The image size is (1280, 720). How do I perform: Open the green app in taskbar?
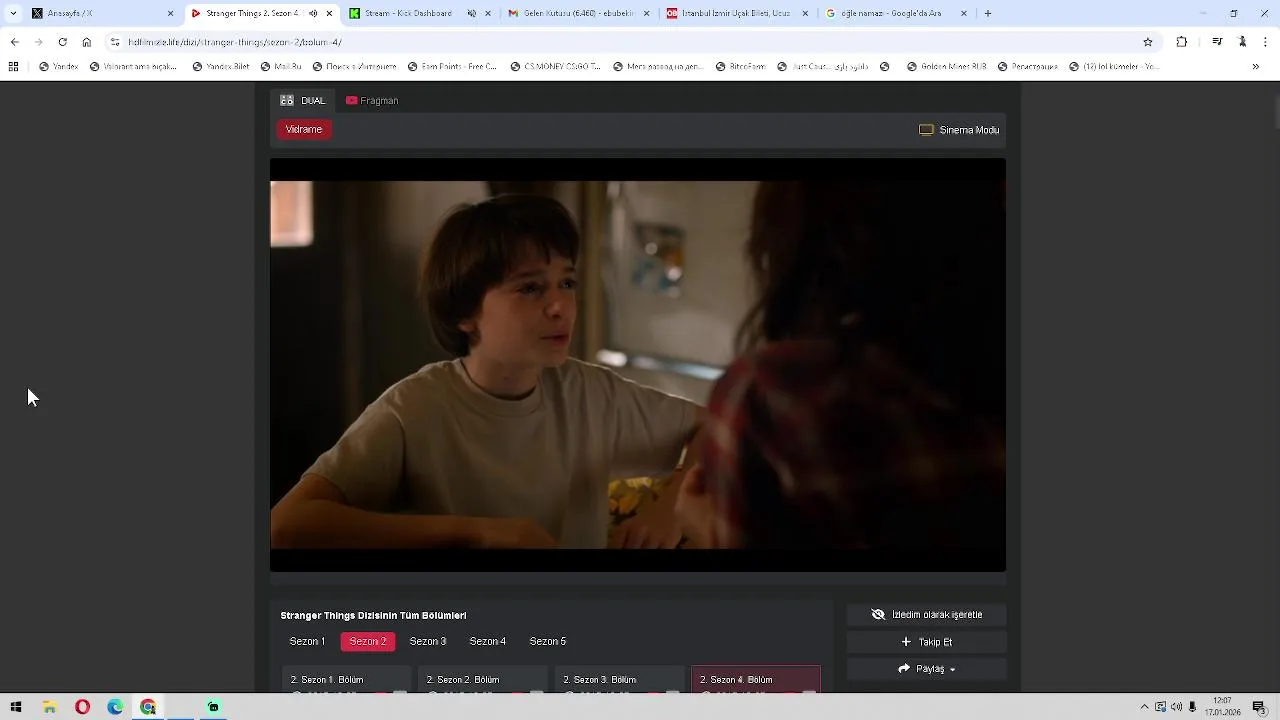click(213, 707)
